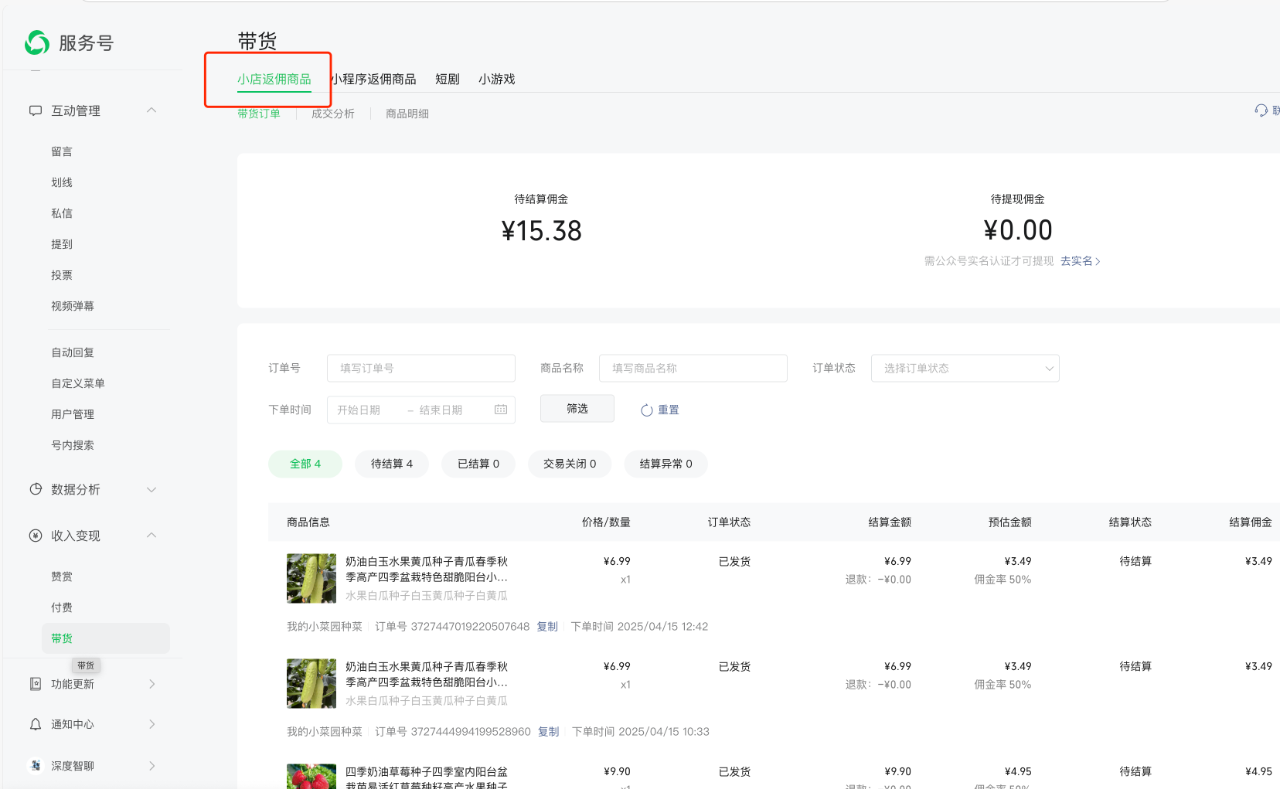This screenshot has height=789, width=1280.
Task: Click the 待结算佣金 amount ¥15.38
Action: 542,231
